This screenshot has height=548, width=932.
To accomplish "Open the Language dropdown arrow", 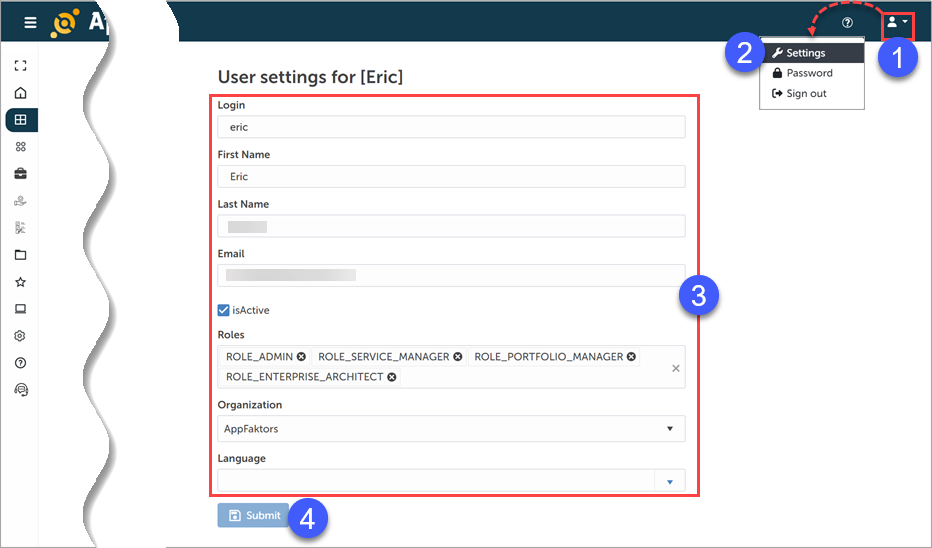I will [x=670, y=482].
